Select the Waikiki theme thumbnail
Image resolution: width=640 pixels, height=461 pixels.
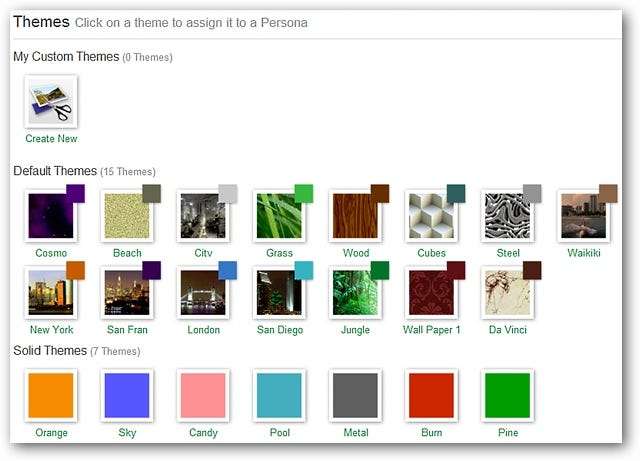[583, 216]
